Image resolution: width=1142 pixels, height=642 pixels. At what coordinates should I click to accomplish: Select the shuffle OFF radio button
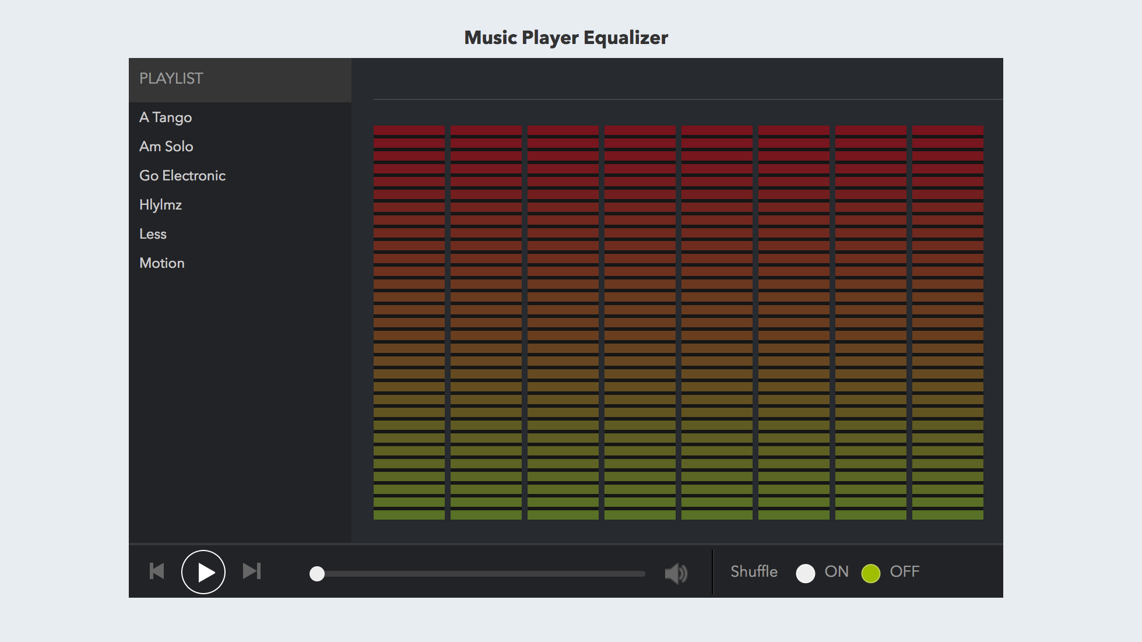click(x=871, y=574)
